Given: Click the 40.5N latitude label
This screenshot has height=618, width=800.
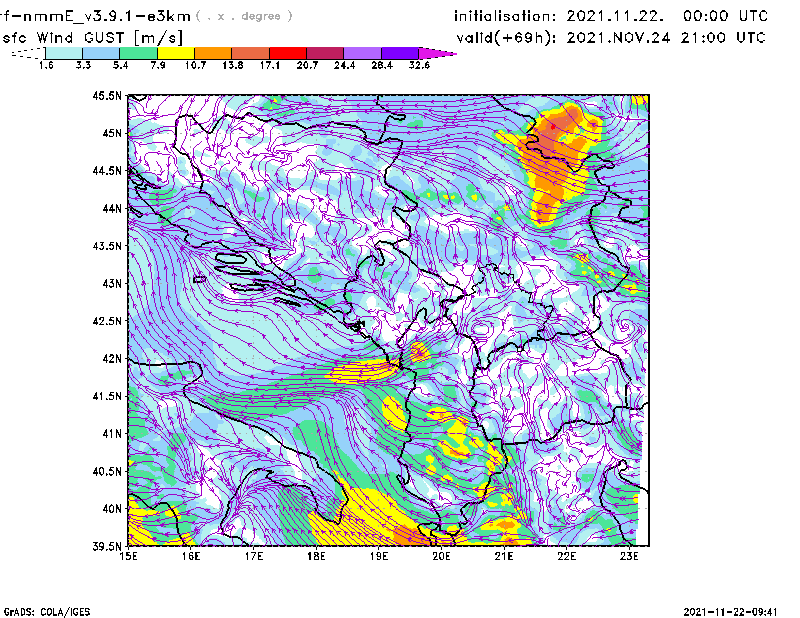Looking at the screenshot, I should pyautogui.click(x=107, y=472).
